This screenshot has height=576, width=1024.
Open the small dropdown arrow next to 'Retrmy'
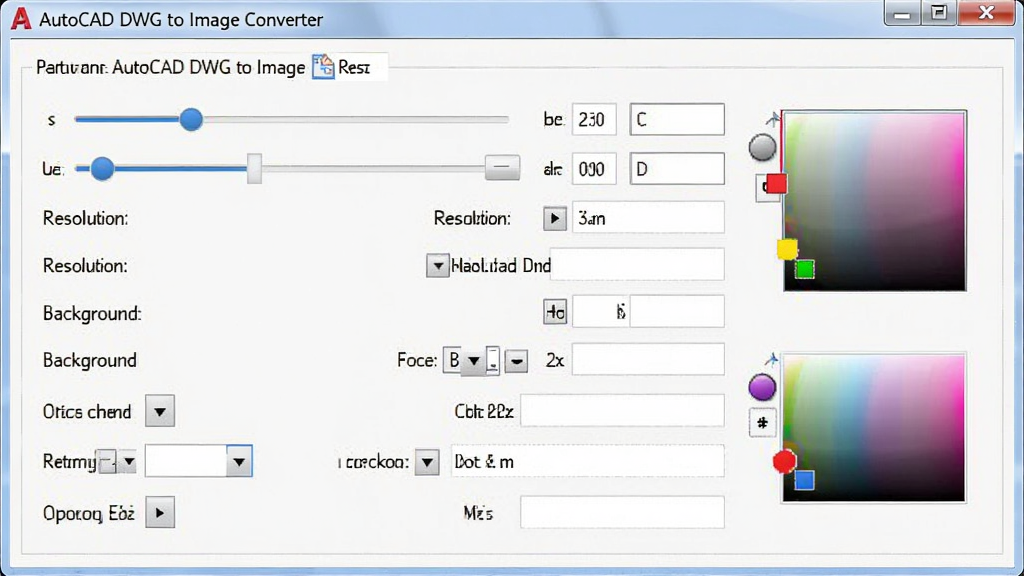(x=129, y=462)
